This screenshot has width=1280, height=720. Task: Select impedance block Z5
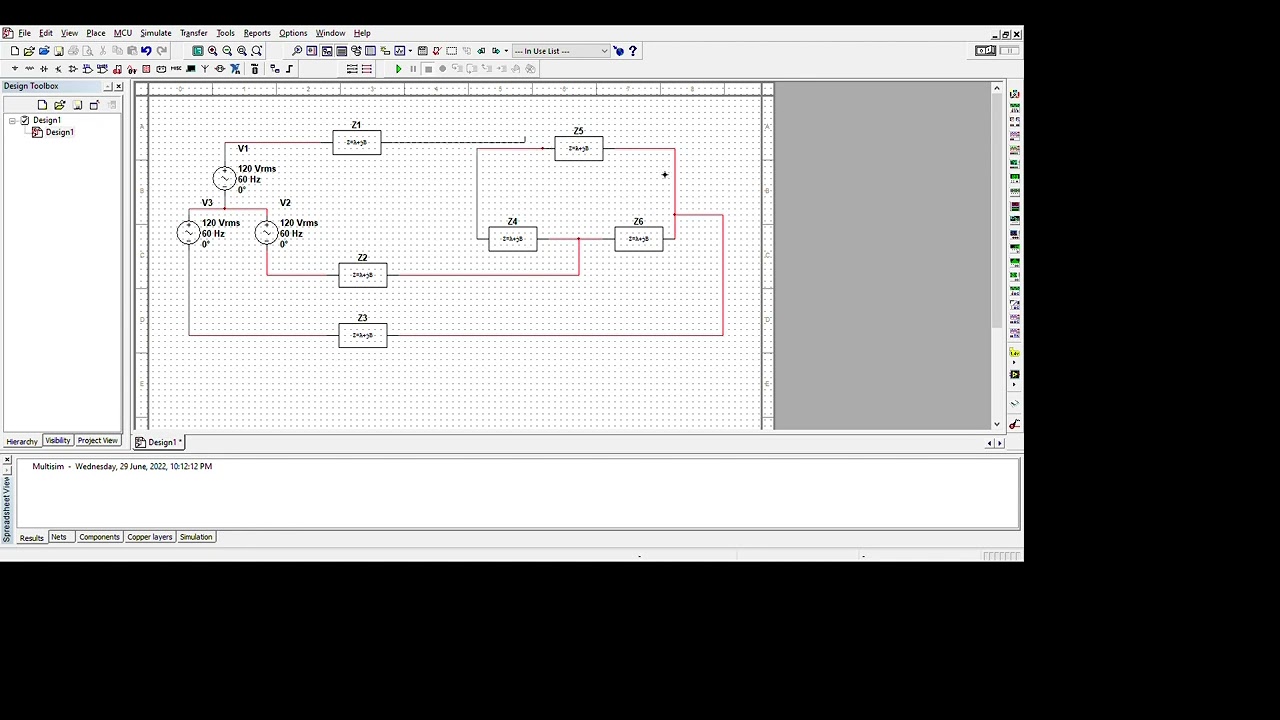pyautogui.click(x=579, y=148)
